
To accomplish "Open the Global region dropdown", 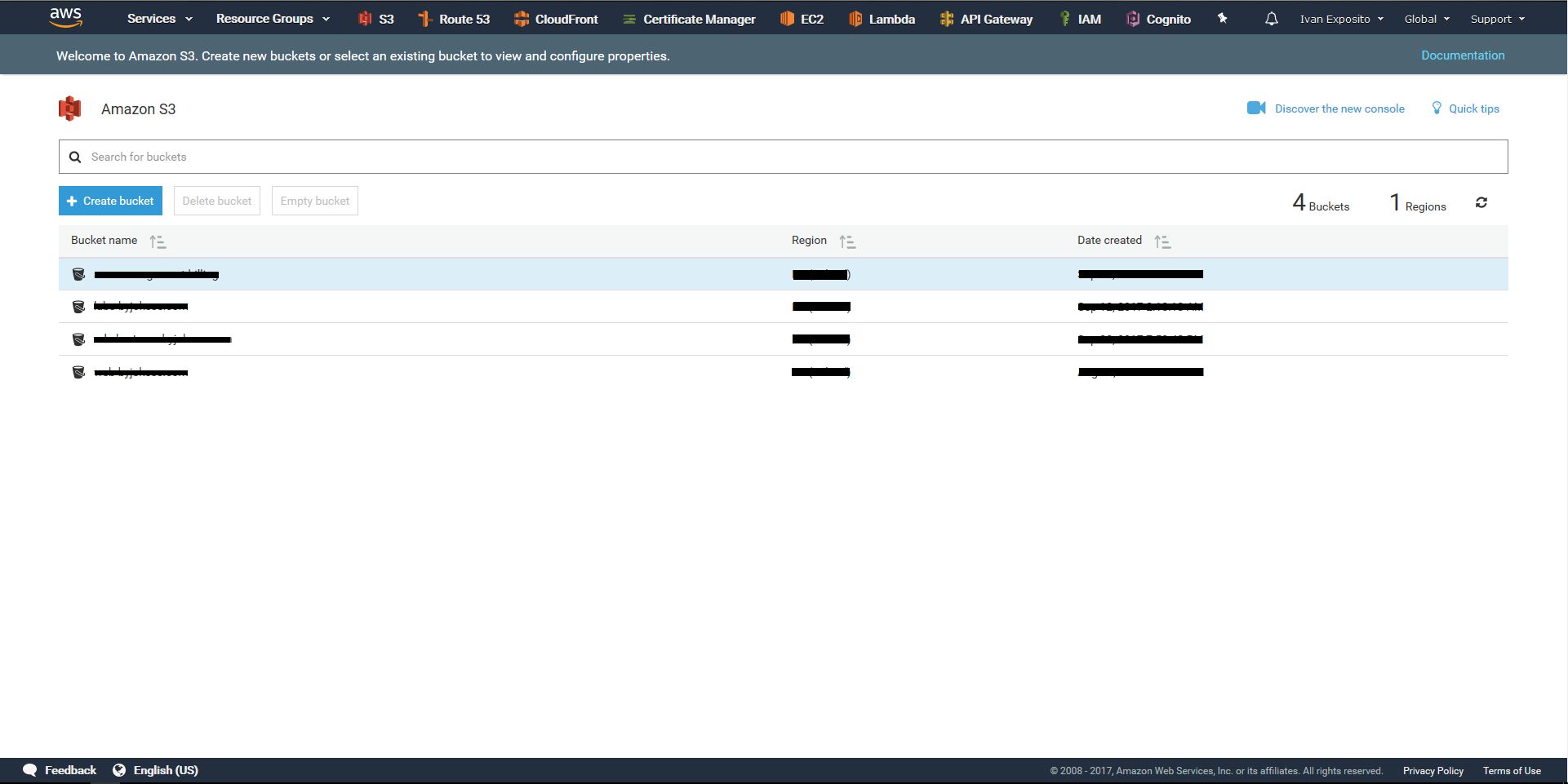I will (x=1427, y=19).
